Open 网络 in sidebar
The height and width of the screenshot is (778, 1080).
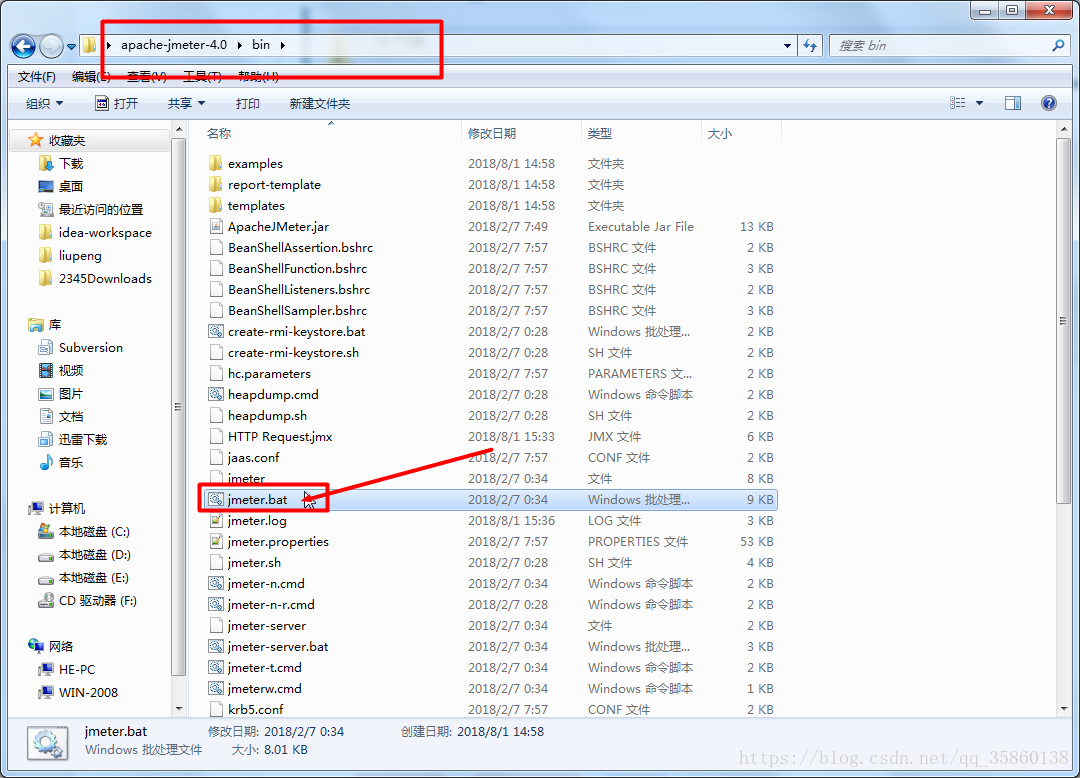tap(61, 646)
